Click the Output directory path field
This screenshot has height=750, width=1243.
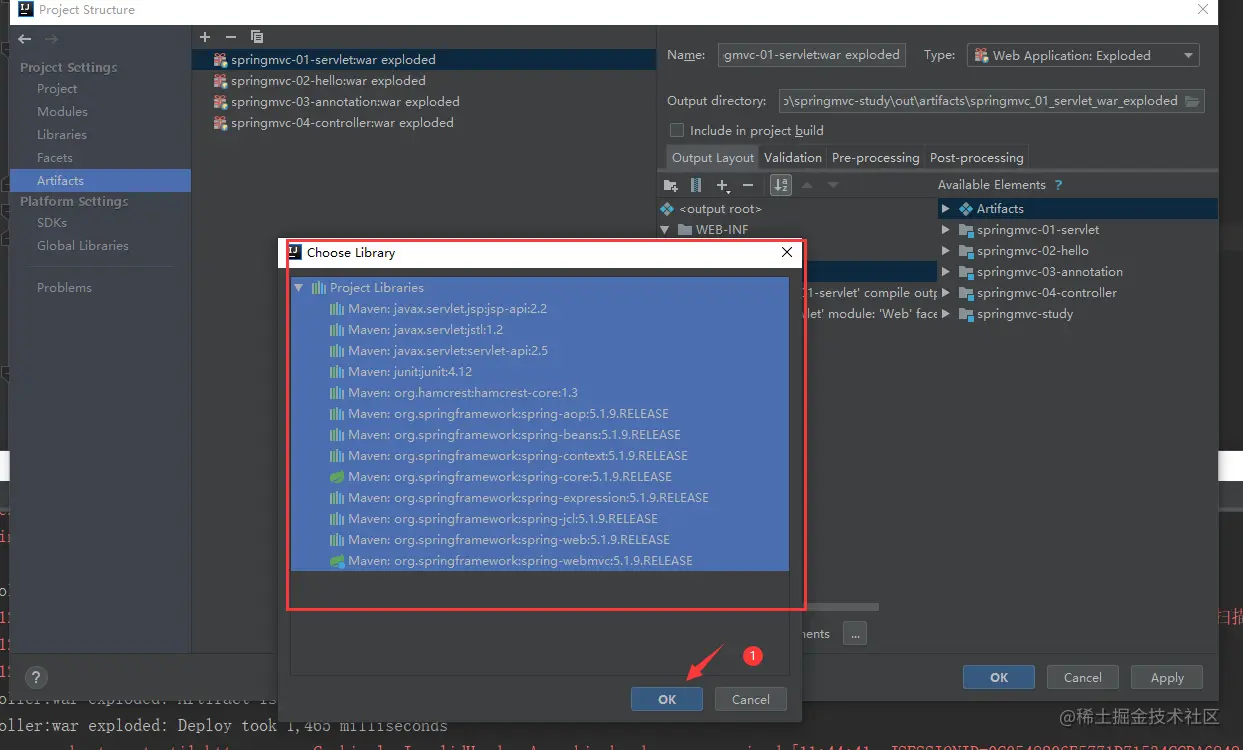tap(980, 101)
